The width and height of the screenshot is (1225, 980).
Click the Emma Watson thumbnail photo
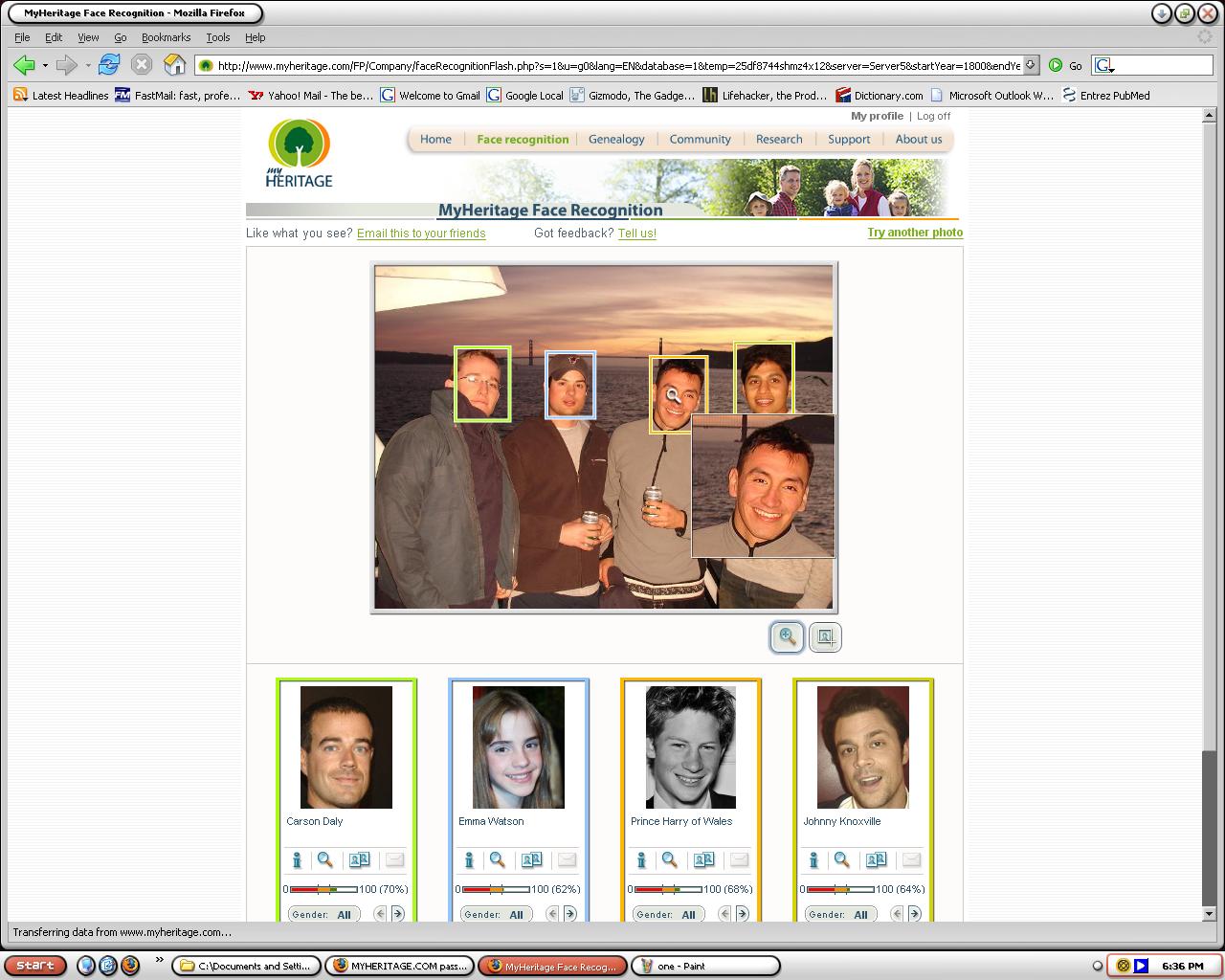pos(519,747)
